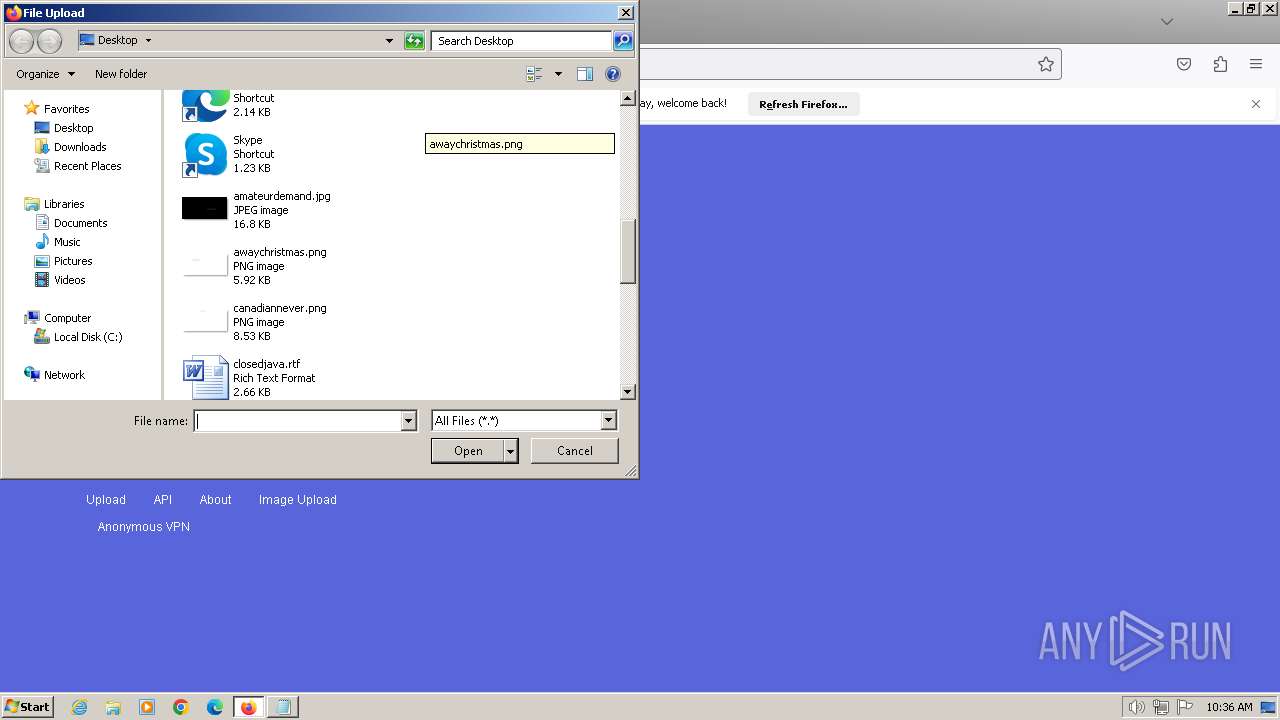The width and height of the screenshot is (1280, 720).
Task: Focus the File name input field
Action: pos(298,421)
